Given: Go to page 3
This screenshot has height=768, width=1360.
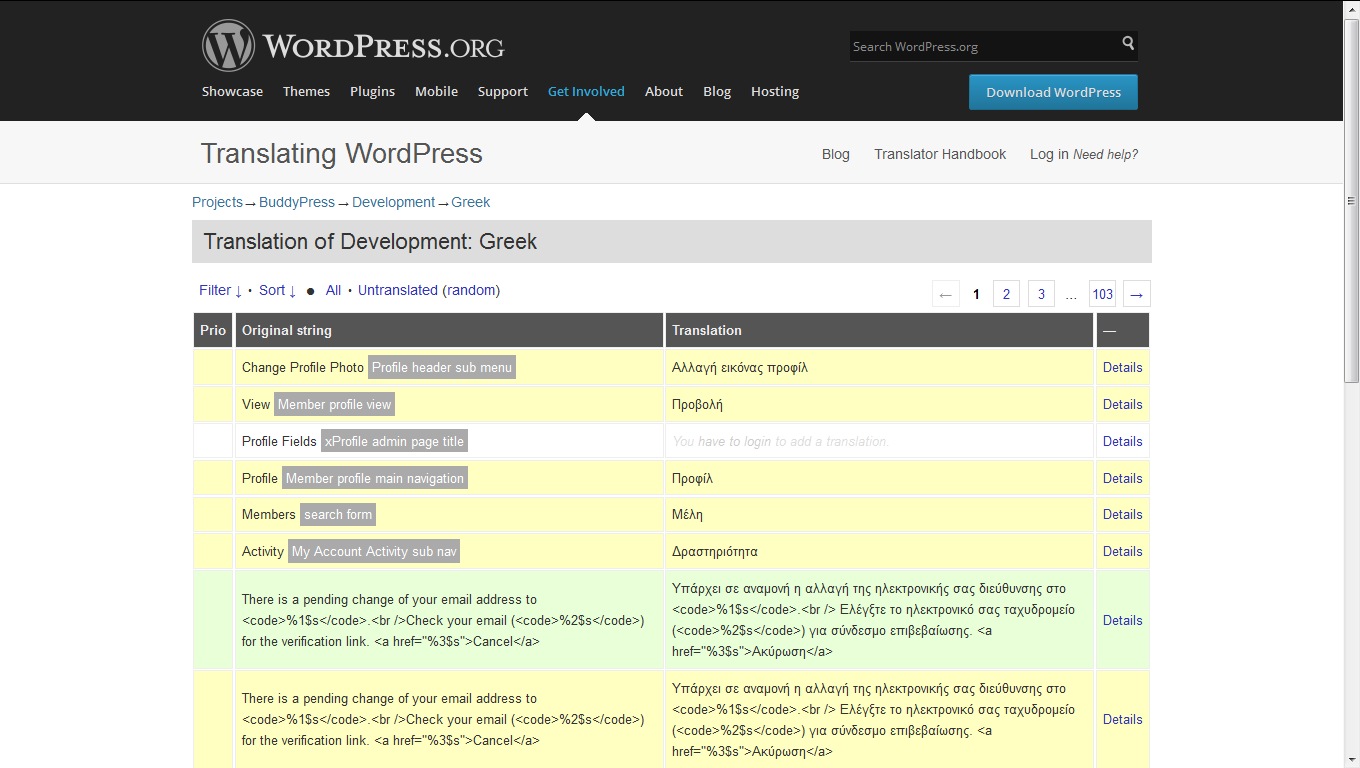Looking at the screenshot, I should click(1041, 294).
